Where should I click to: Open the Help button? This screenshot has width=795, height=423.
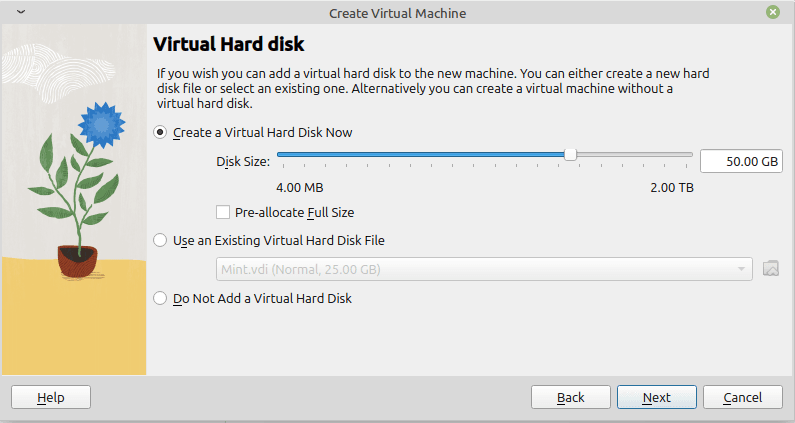click(51, 397)
